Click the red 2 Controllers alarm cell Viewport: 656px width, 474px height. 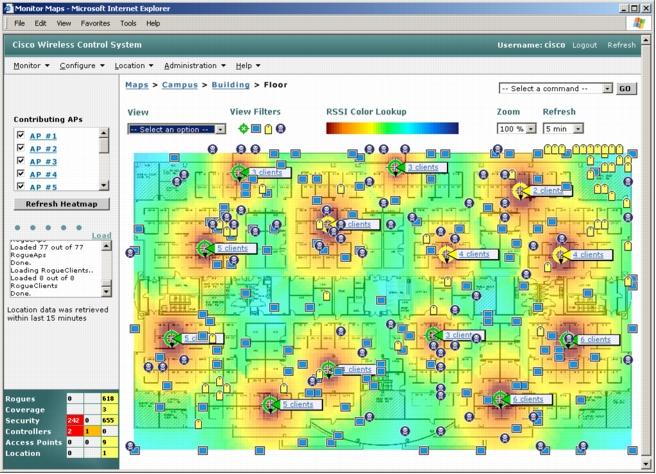click(x=74, y=431)
